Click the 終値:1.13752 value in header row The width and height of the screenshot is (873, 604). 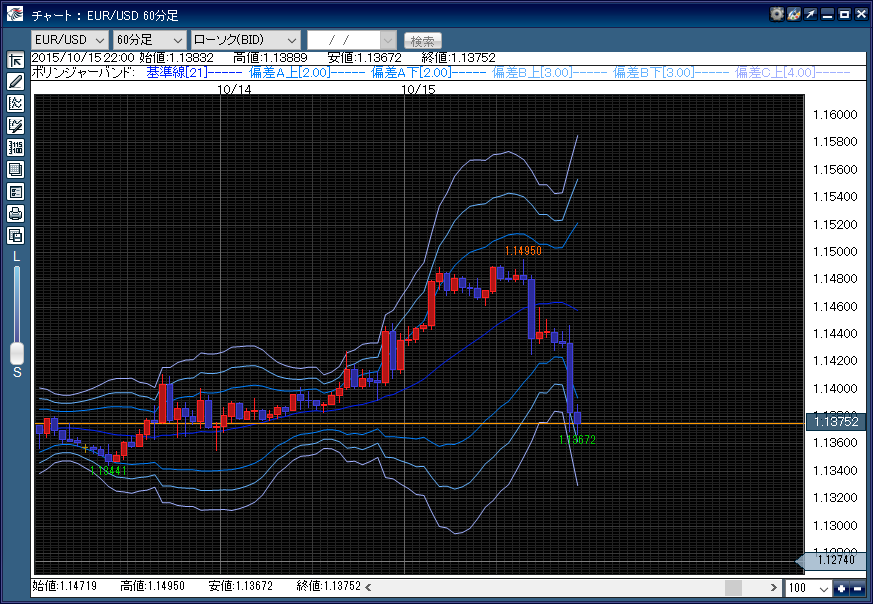(x=458, y=58)
